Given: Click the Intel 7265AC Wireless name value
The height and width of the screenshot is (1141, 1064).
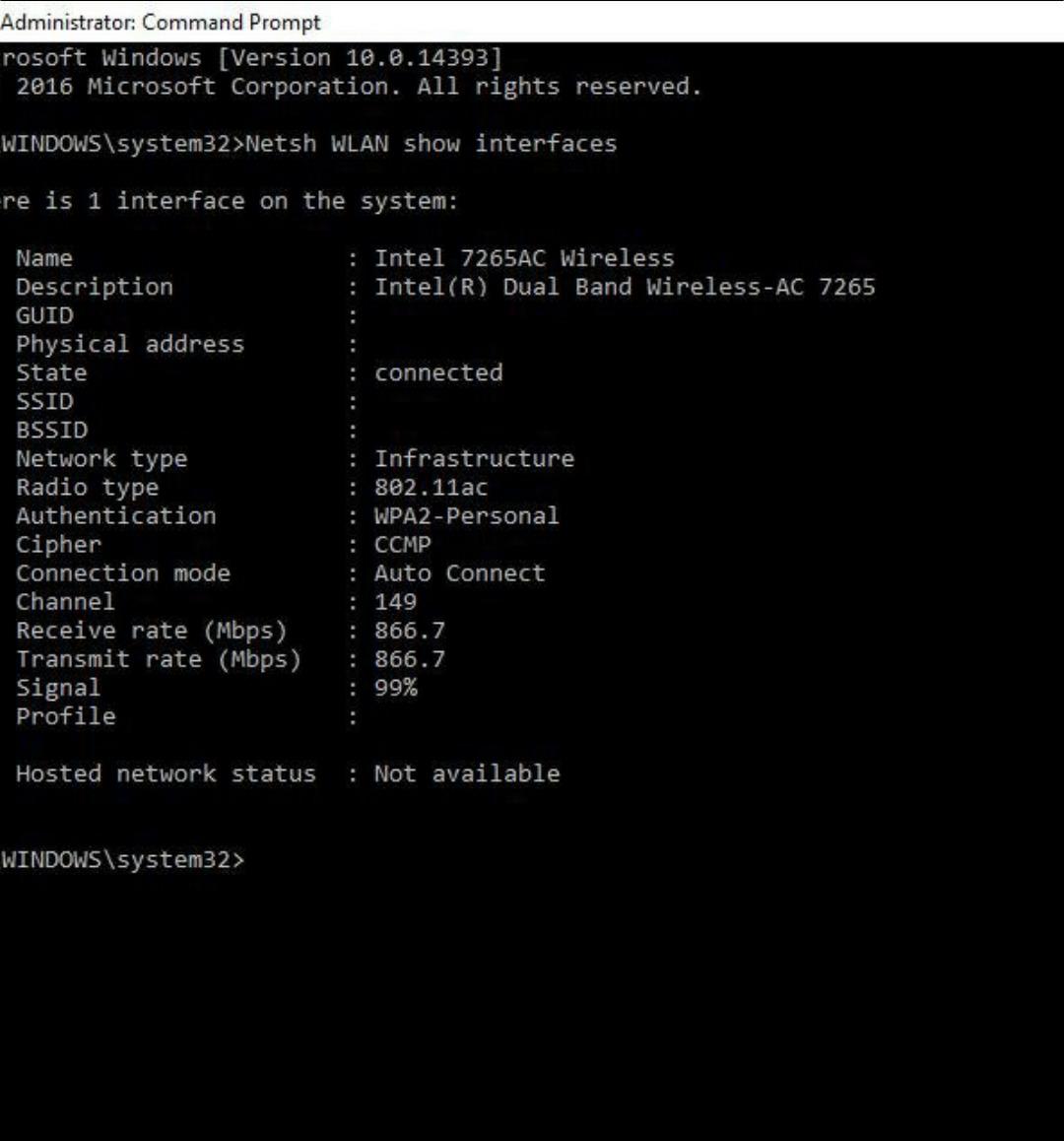Looking at the screenshot, I should tap(524, 257).
